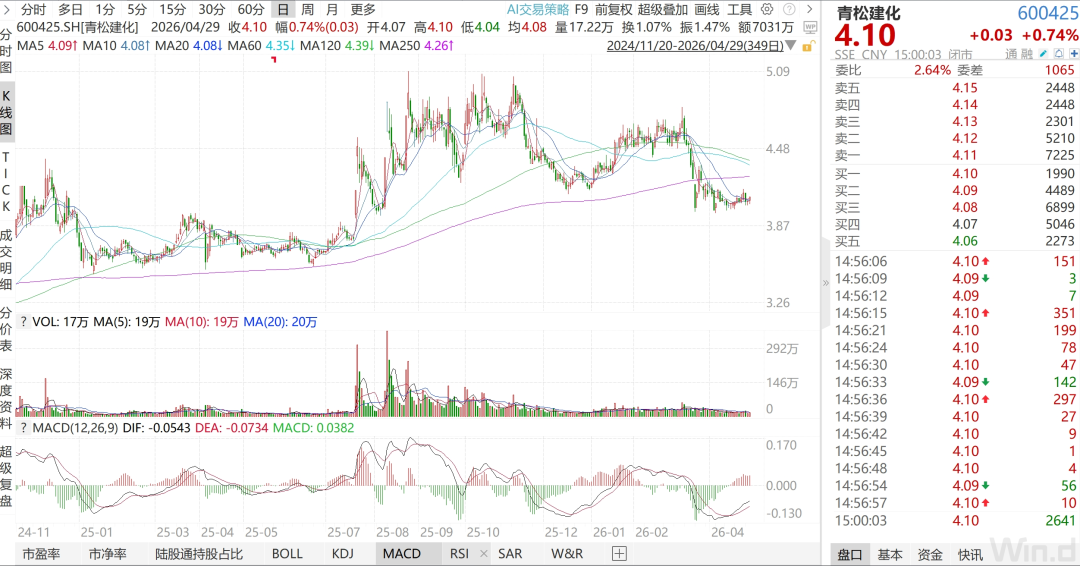Open date range dropdown triangle
The width and height of the screenshot is (1080, 566).
(791, 45)
